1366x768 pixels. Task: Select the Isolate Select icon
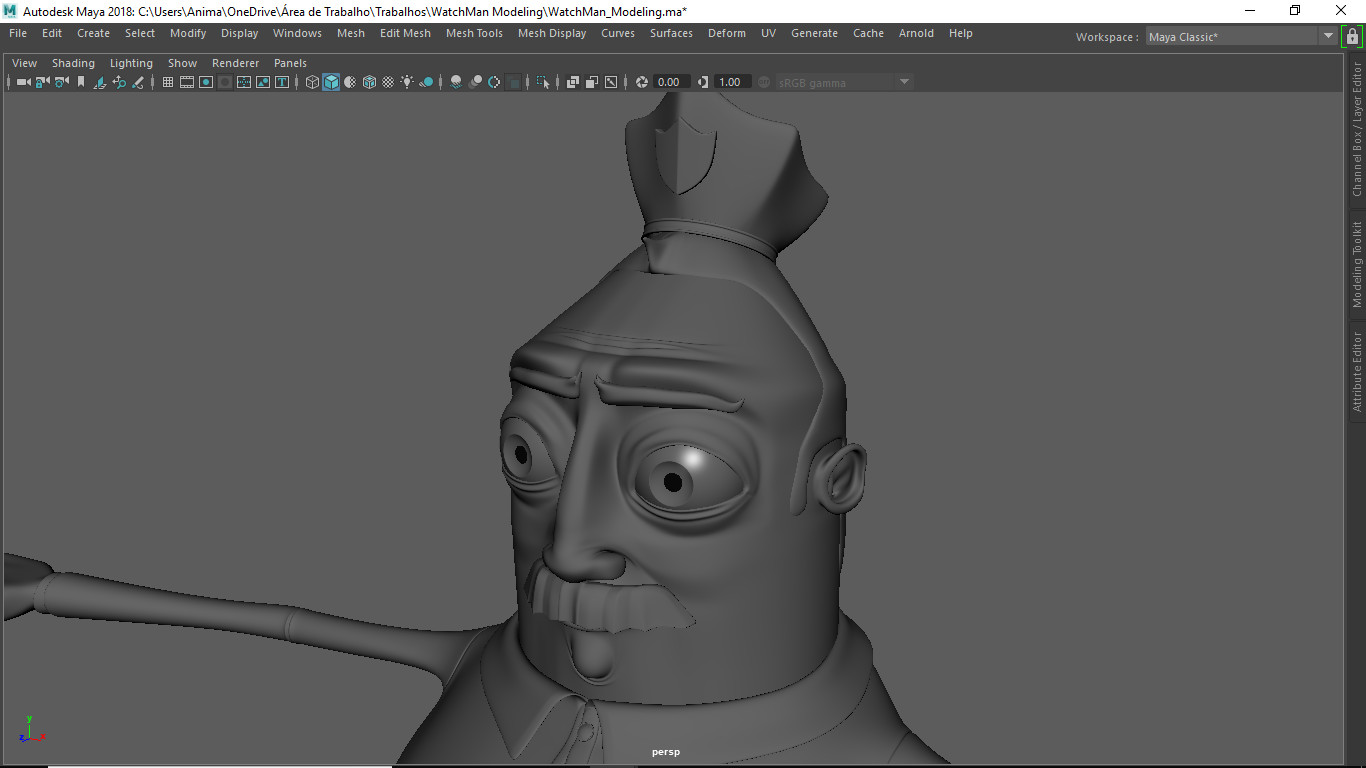tap(545, 82)
